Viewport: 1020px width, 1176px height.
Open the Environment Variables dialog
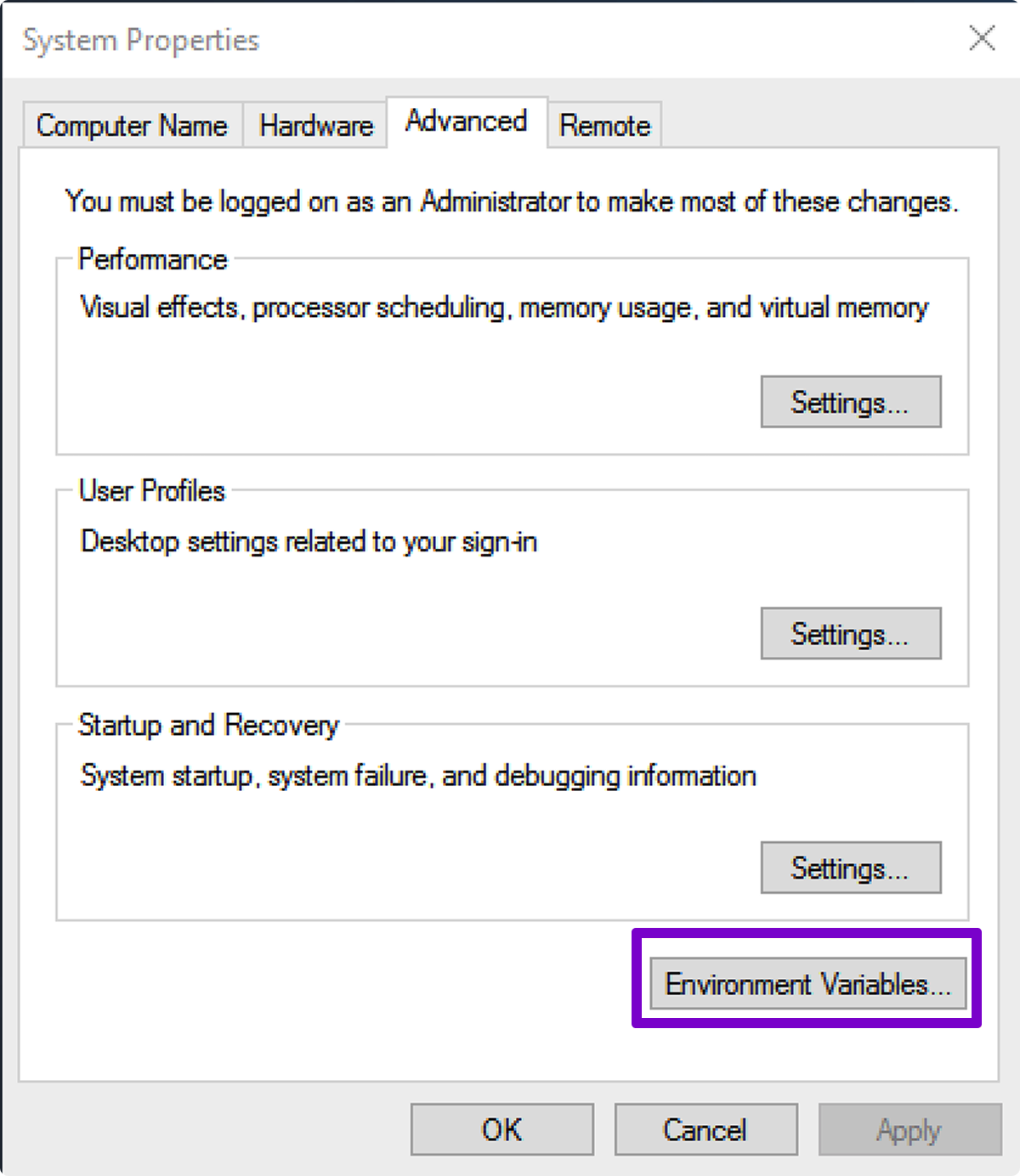pos(807,983)
